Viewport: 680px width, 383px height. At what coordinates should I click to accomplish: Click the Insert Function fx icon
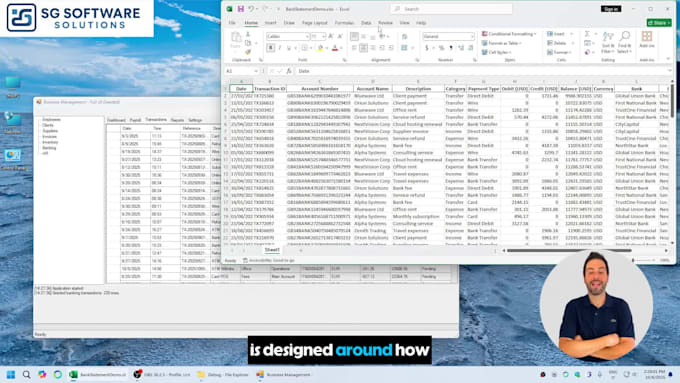coord(289,71)
